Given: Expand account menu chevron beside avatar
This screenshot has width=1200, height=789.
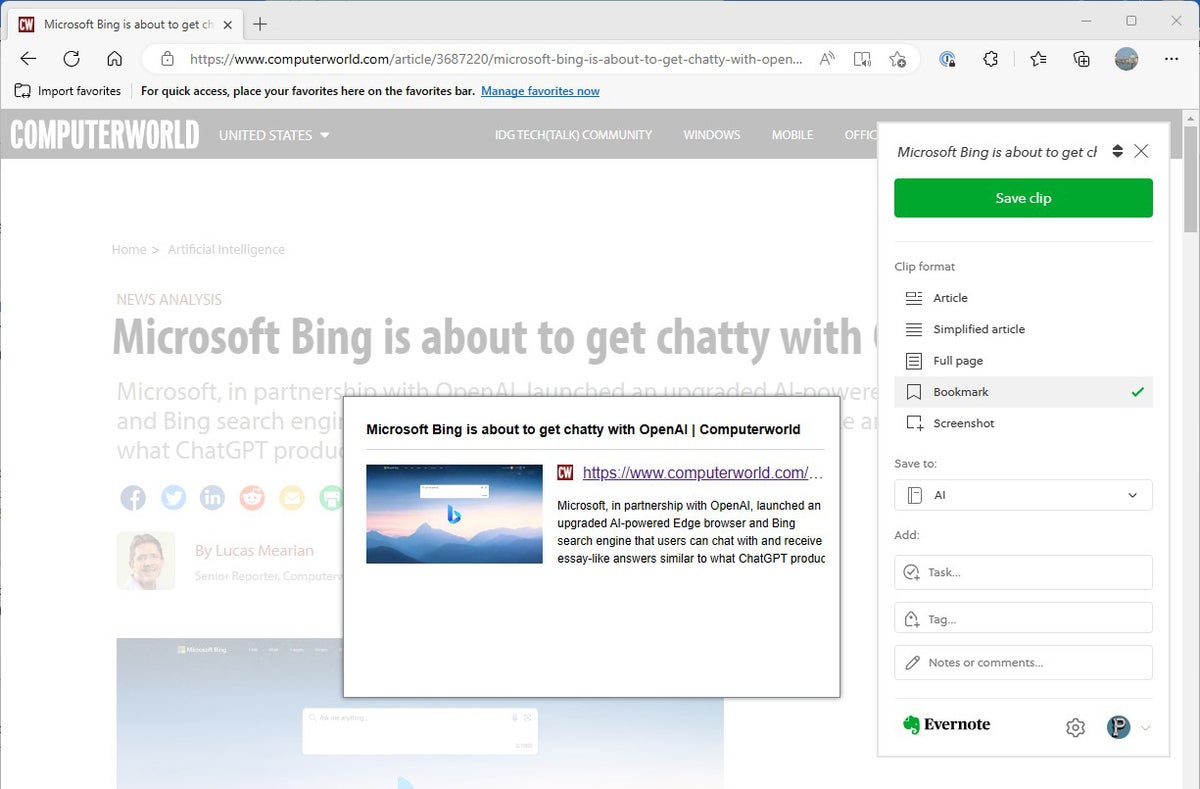Looking at the screenshot, I should (x=1145, y=728).
